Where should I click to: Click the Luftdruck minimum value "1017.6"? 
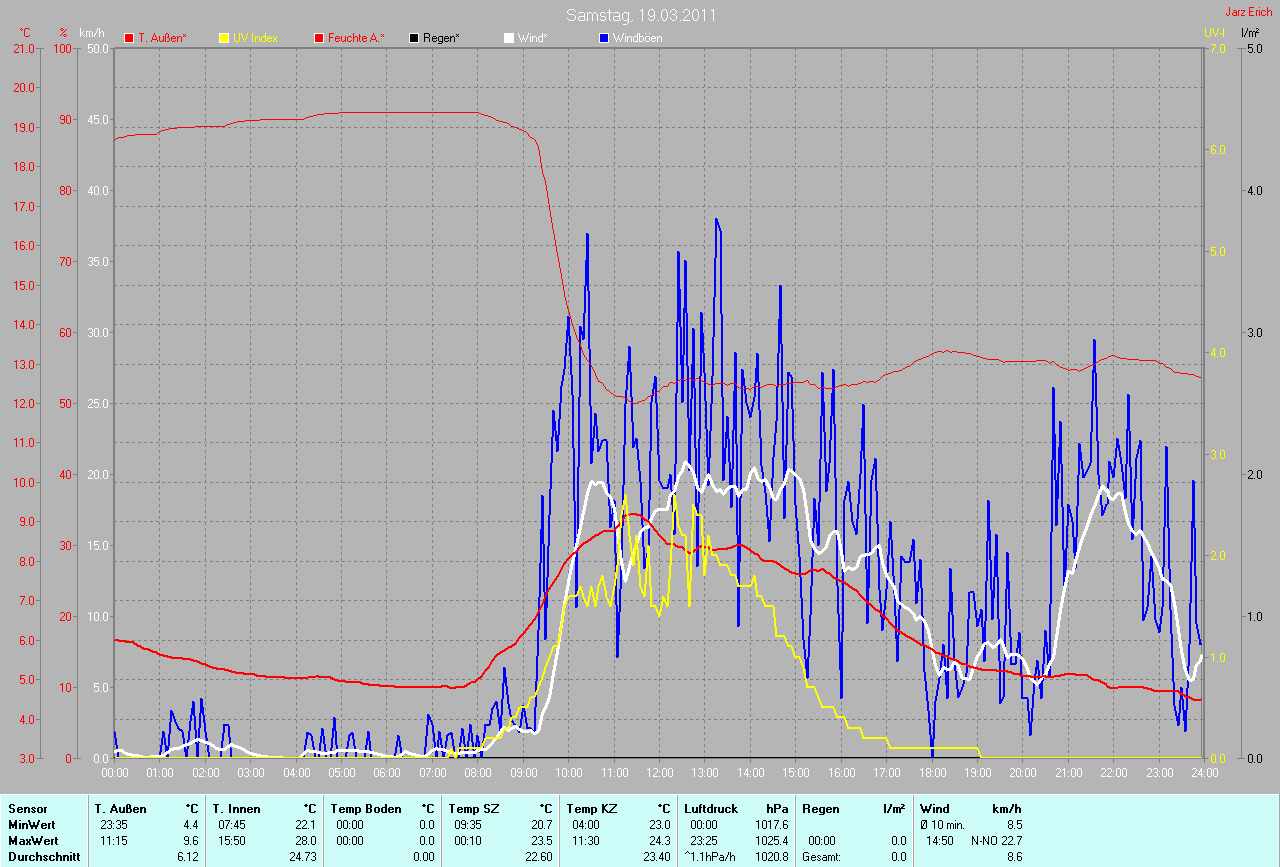771,824
